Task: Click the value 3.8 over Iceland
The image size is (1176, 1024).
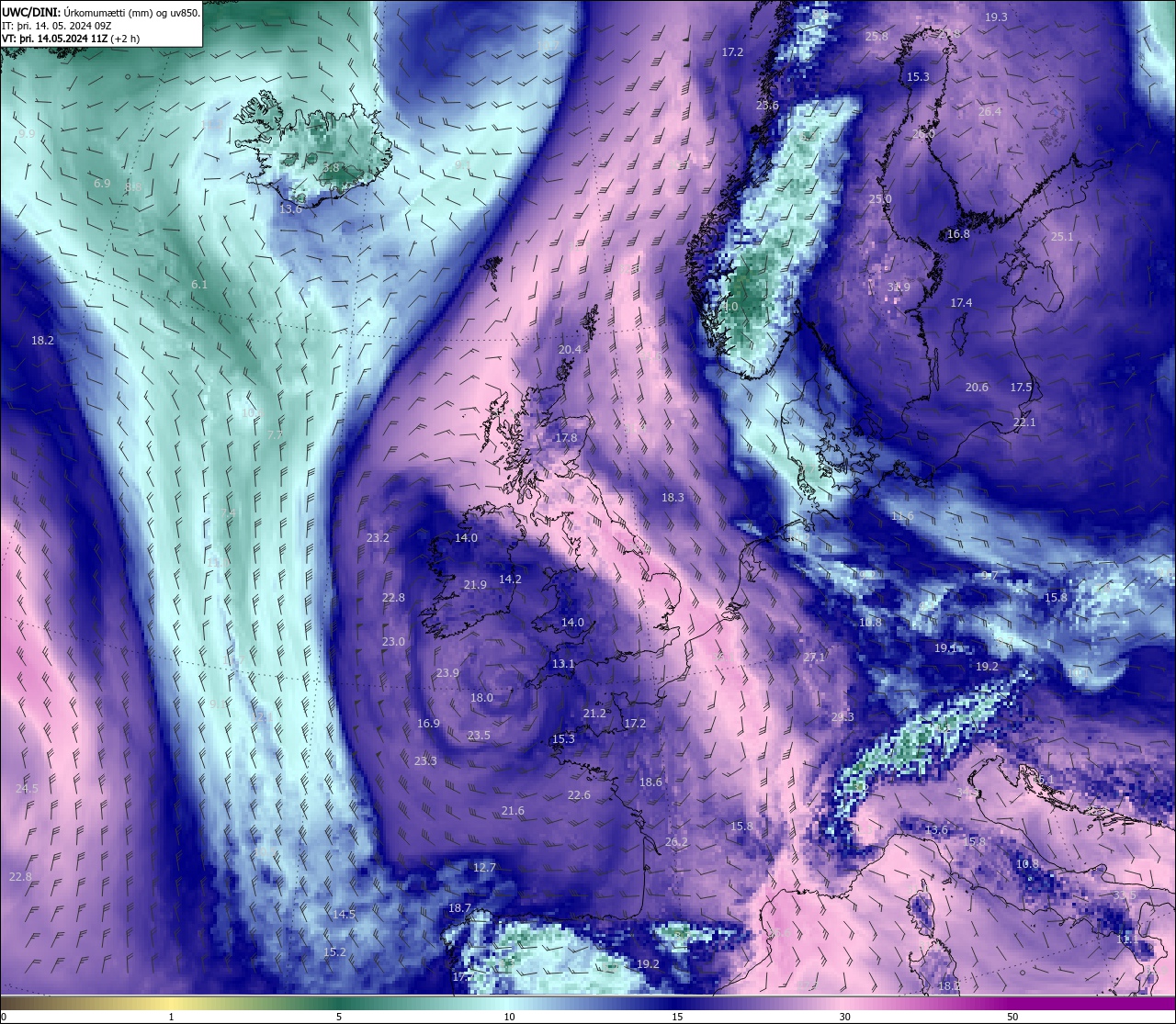Action: (332, 168)
